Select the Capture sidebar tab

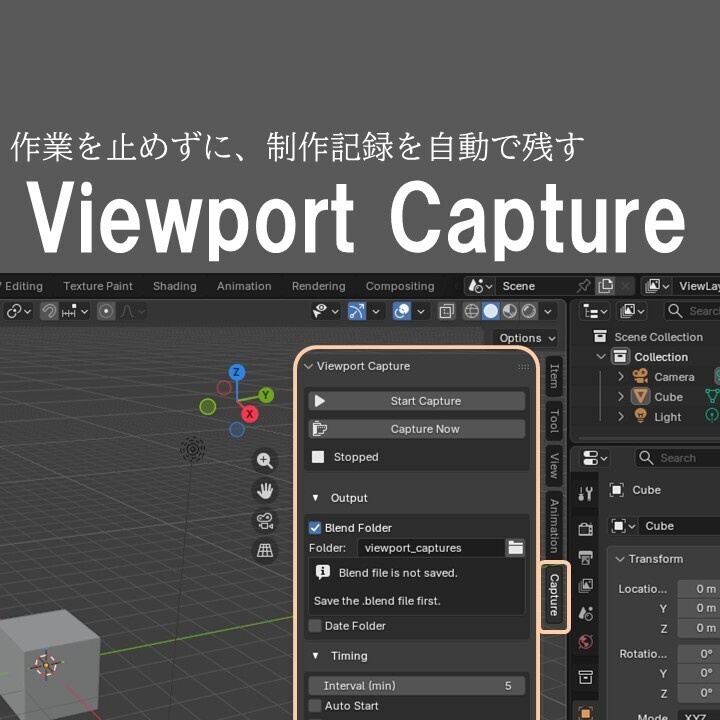554,594
